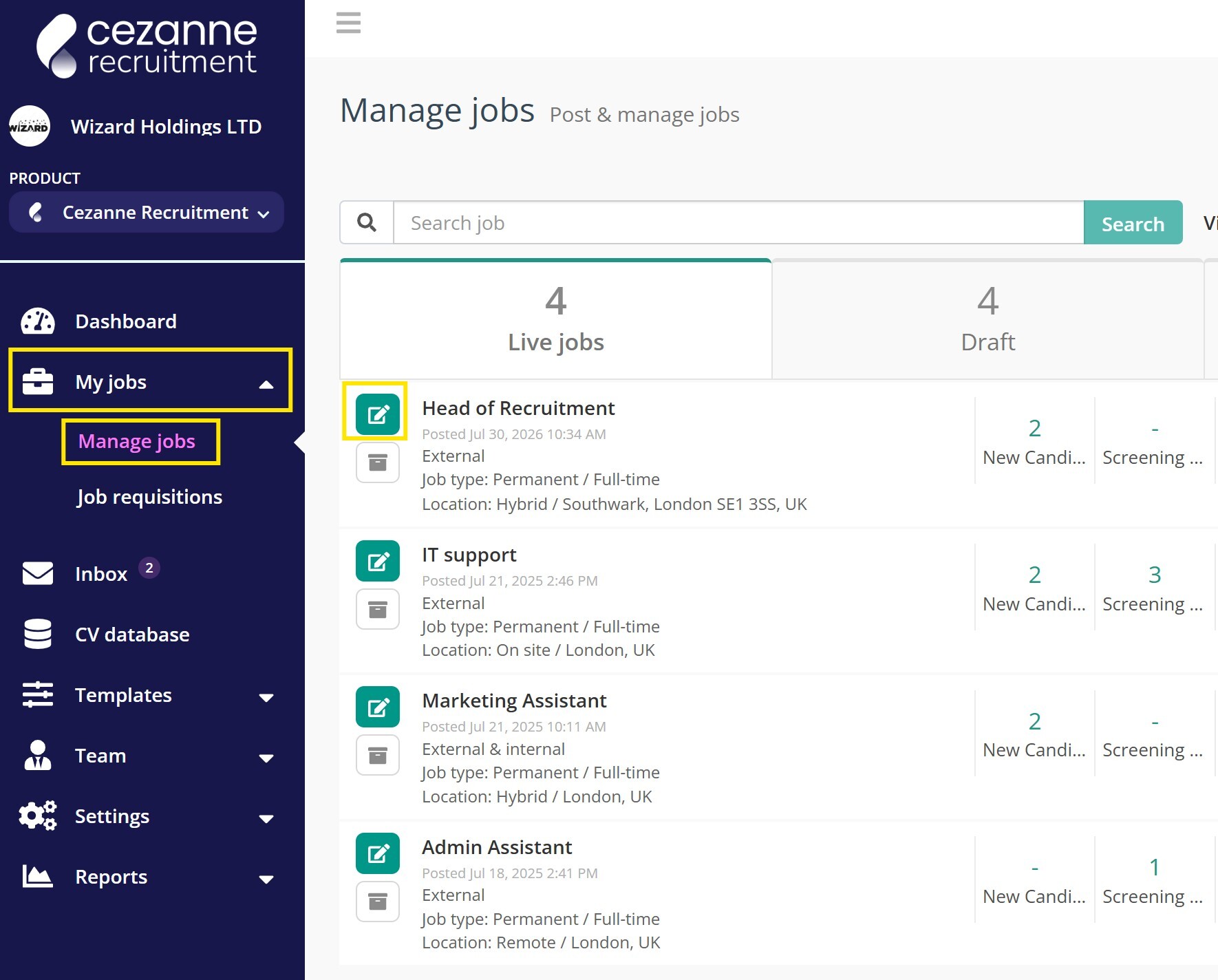Screen dimensions: 1218x980
Task: Open the Marketing Assistant job title
Action: 514,701
